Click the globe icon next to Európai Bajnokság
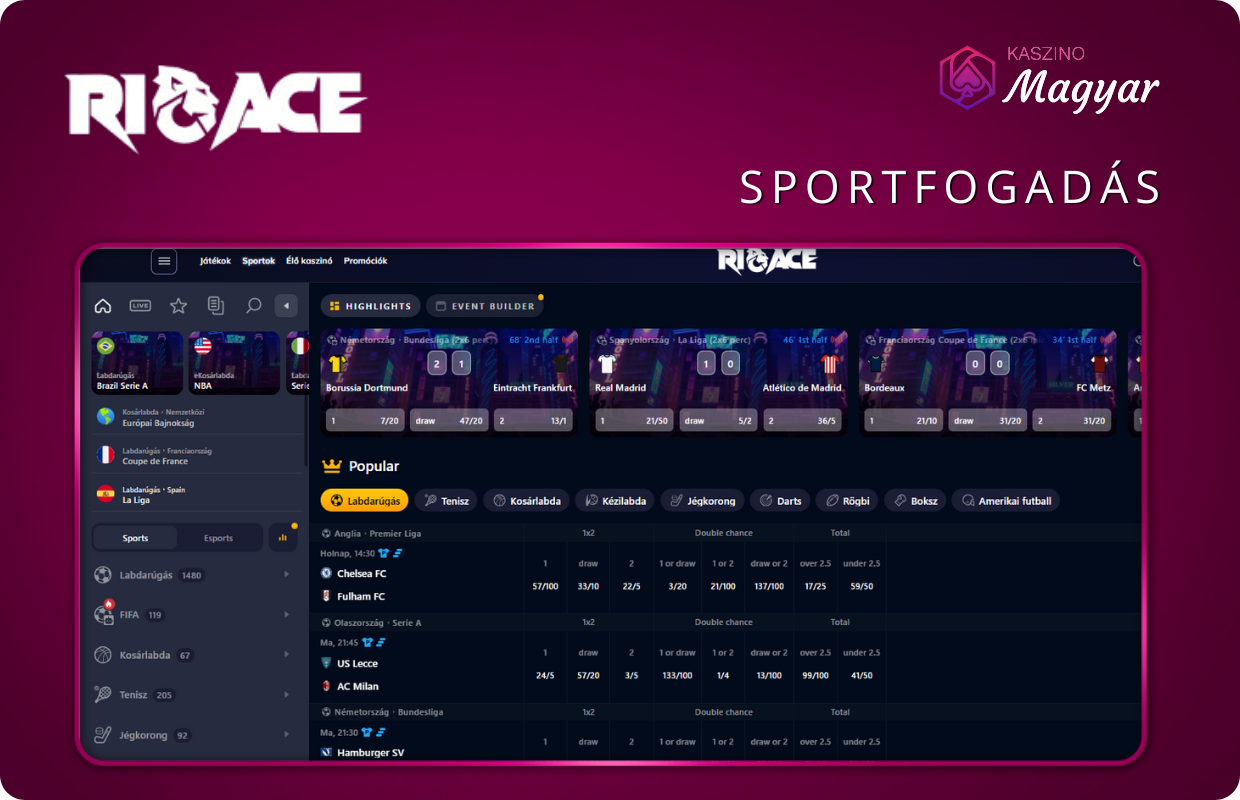1240x800 pixels. pos(106,417)
